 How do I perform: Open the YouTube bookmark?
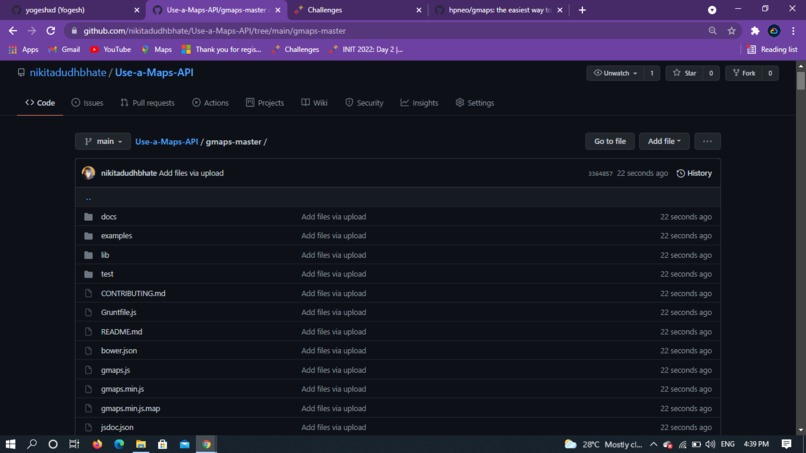click(x=111, y=49)
